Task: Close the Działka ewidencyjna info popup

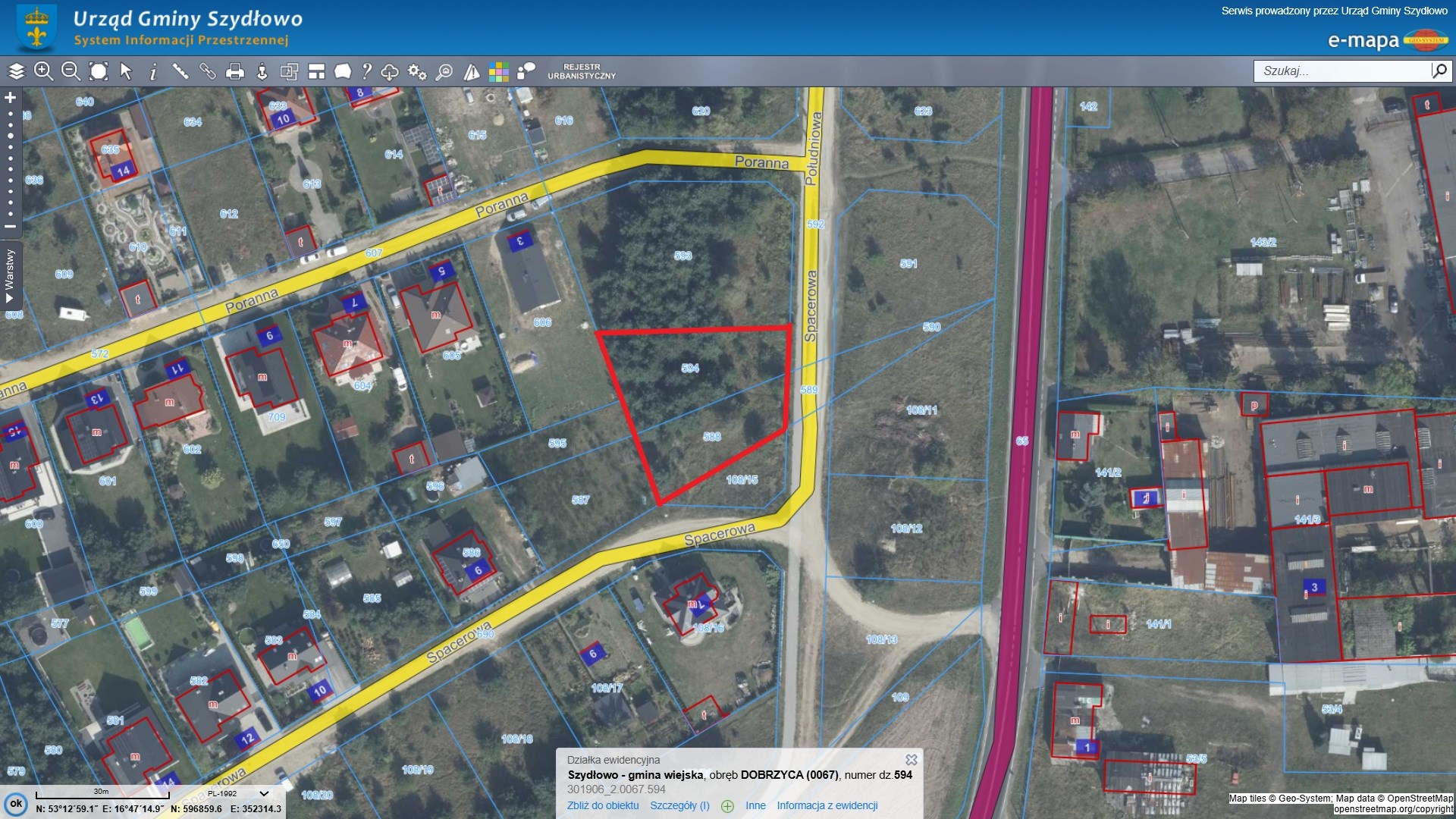Action: (912, 759)
